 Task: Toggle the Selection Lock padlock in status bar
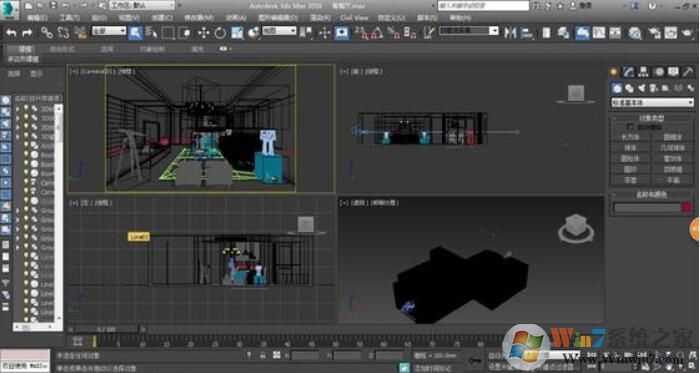pyautogui.click(x=263, y=355)
